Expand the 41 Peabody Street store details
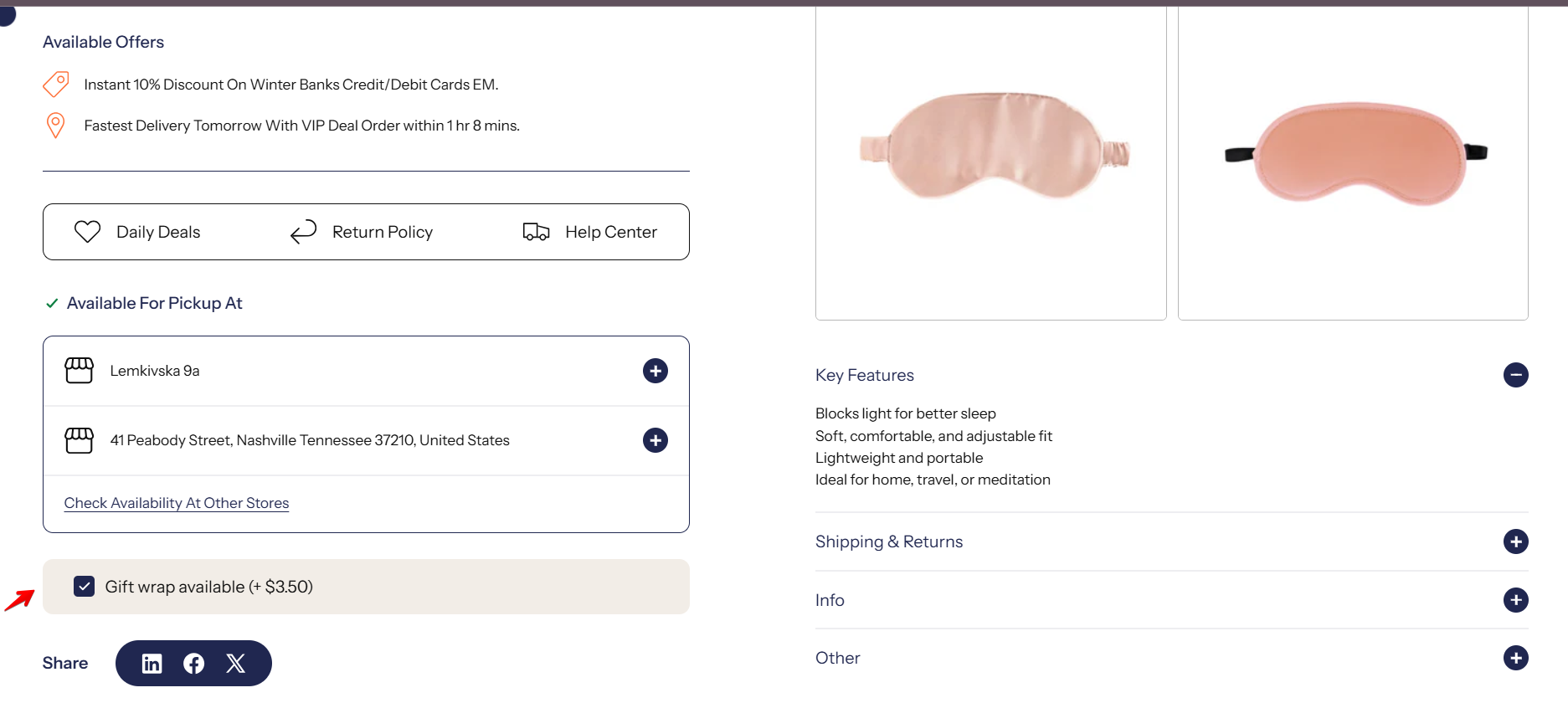Viewport: 1568px width, 703px height. pos(655,440)
